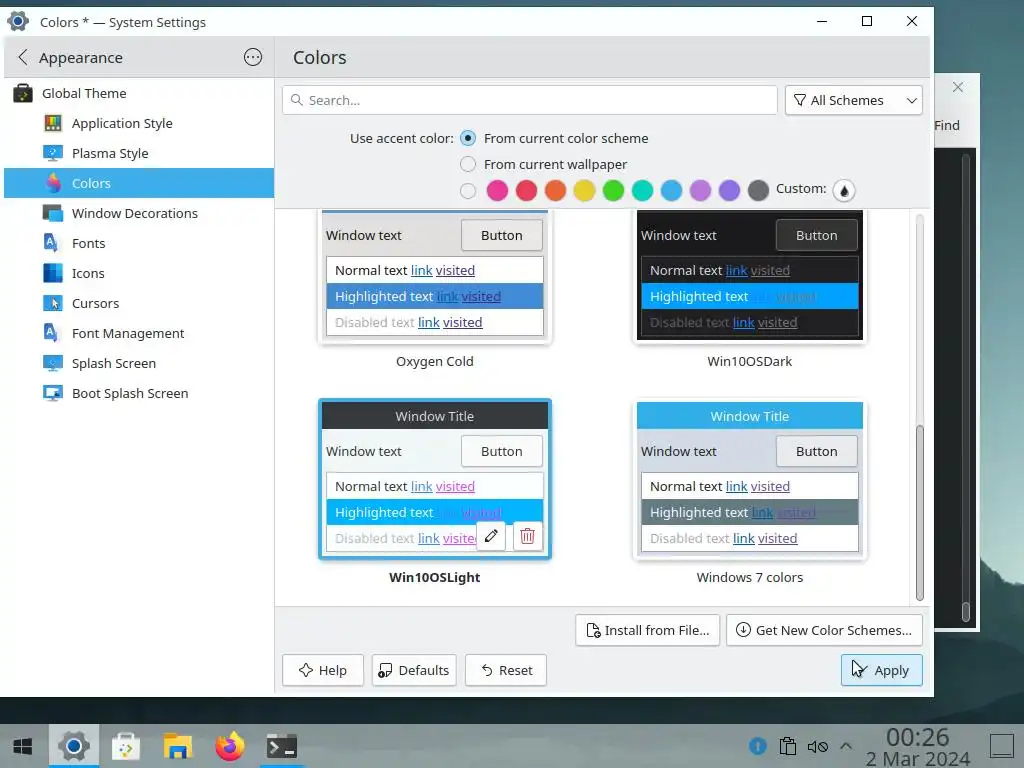Image resolution: width=1024 pixels, height=768 pixels.
Task: Choose the green accent color swatch
Action: pyautogui.click(x=613, y=191)
